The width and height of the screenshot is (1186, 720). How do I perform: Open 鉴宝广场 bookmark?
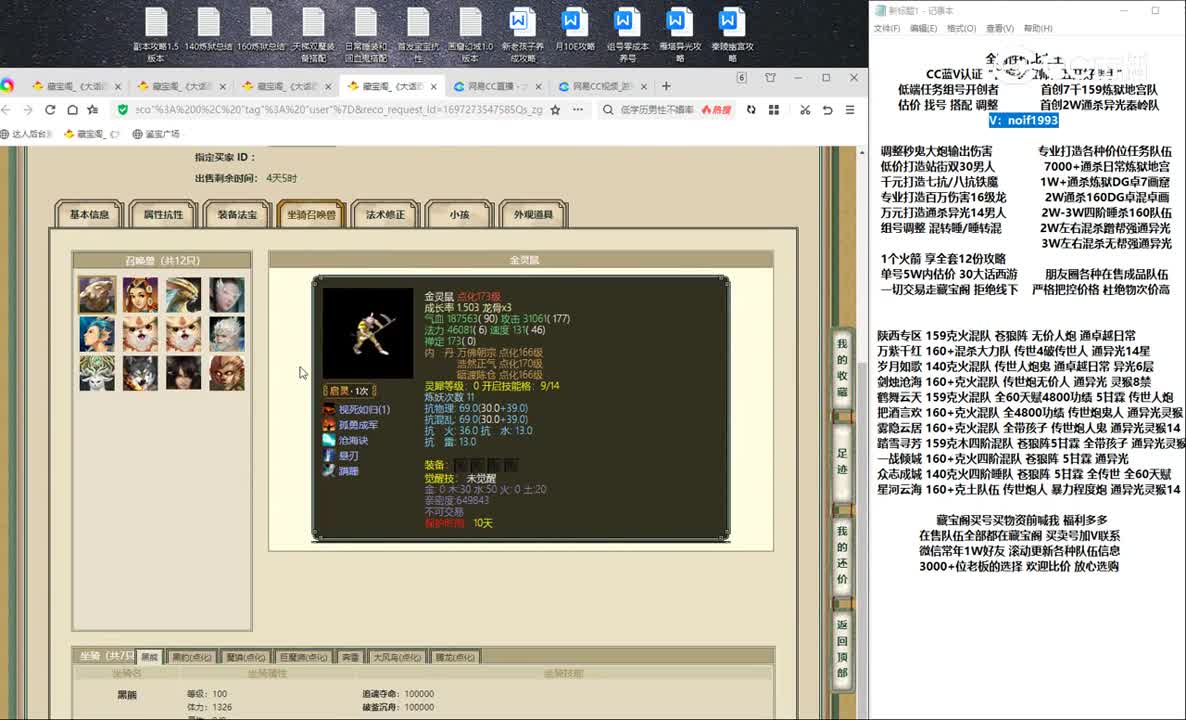[156, 134]
